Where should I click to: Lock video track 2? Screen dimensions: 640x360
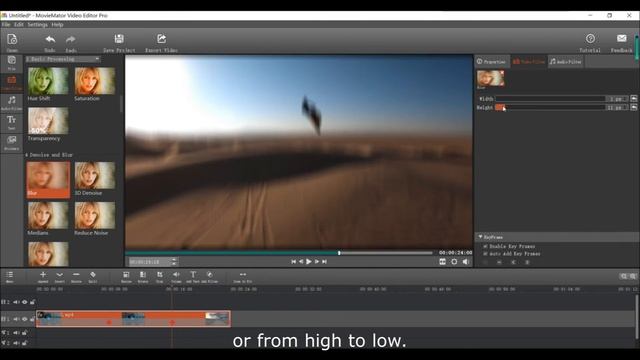(32, 302)
